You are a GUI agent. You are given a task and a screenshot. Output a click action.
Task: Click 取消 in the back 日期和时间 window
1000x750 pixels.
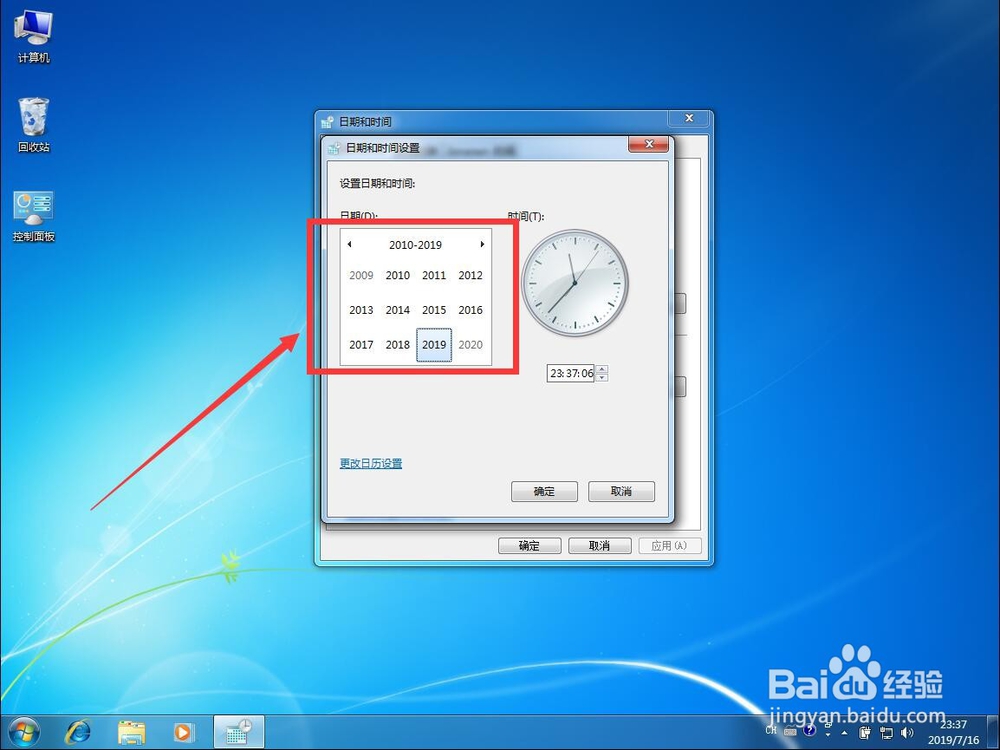(599, 546)
